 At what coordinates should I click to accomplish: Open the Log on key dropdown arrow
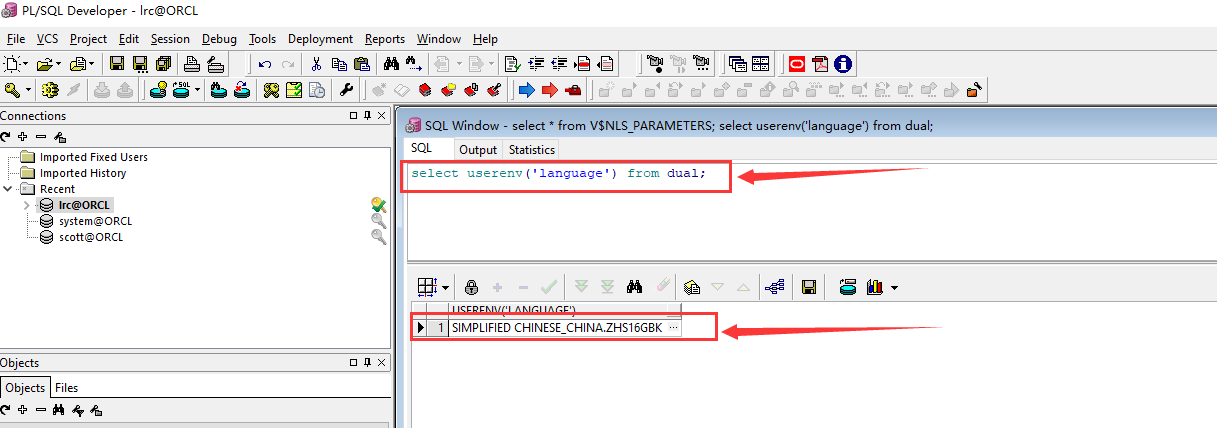tap(28, 90)
